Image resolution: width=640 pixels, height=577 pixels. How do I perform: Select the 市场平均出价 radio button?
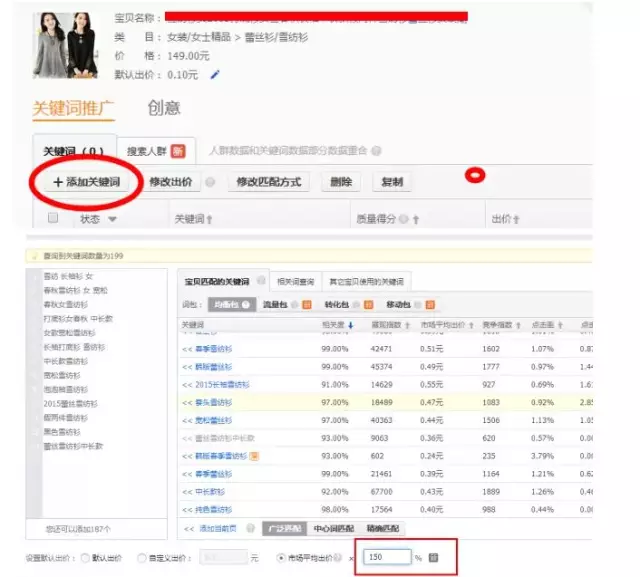[281, 557]
